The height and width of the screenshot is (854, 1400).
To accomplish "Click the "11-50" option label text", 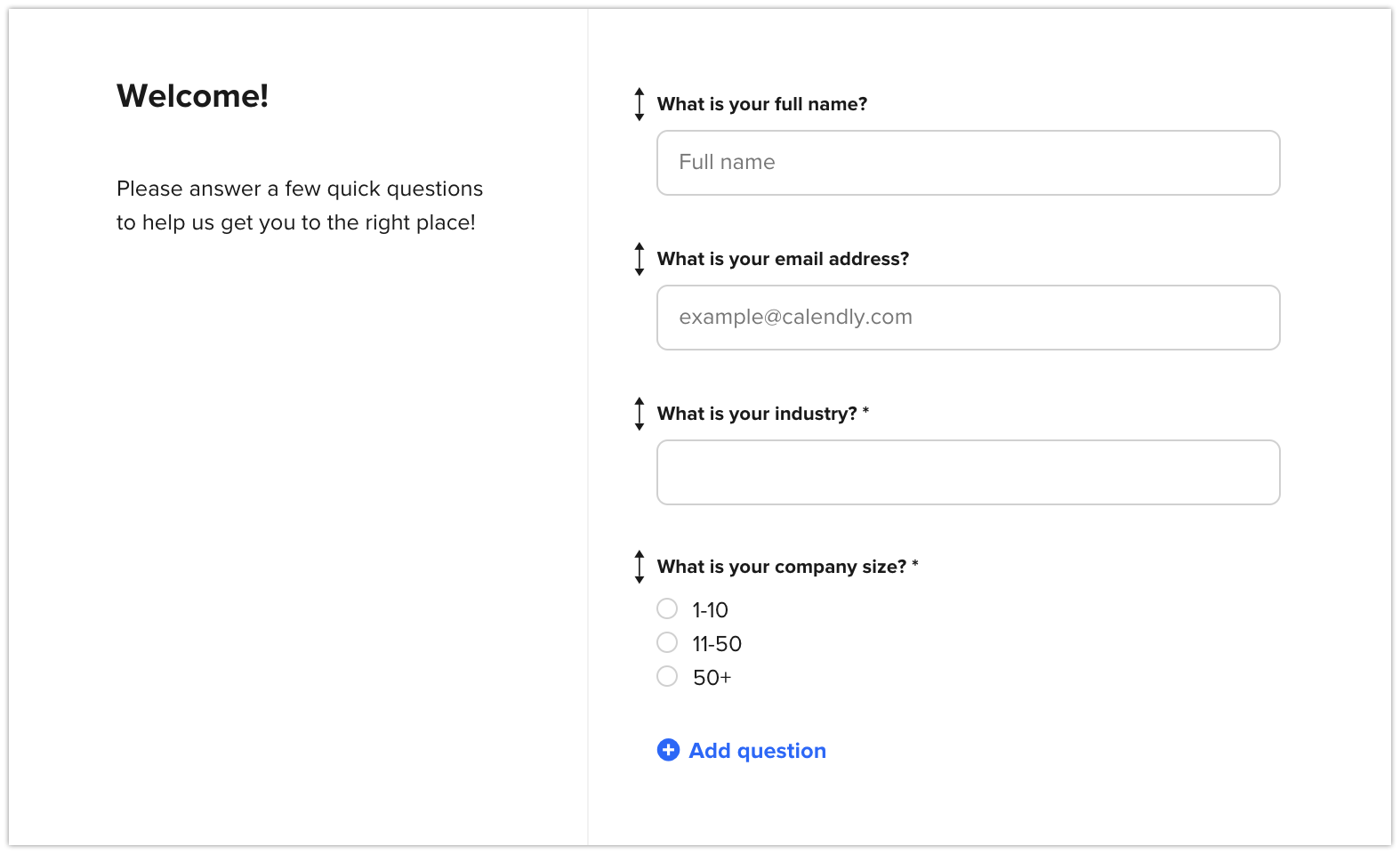I will point(717,644).
